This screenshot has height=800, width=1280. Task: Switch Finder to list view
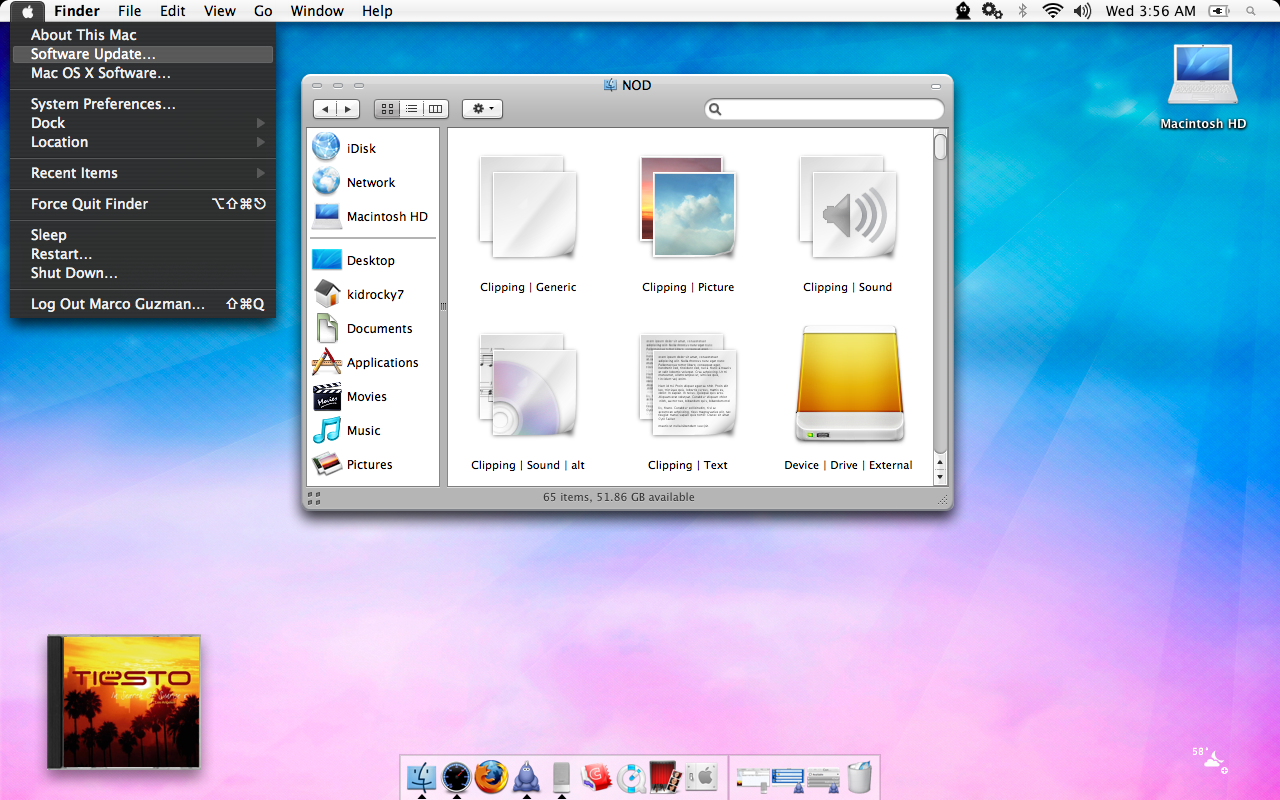pyautogui.click(x=411, y=109)
